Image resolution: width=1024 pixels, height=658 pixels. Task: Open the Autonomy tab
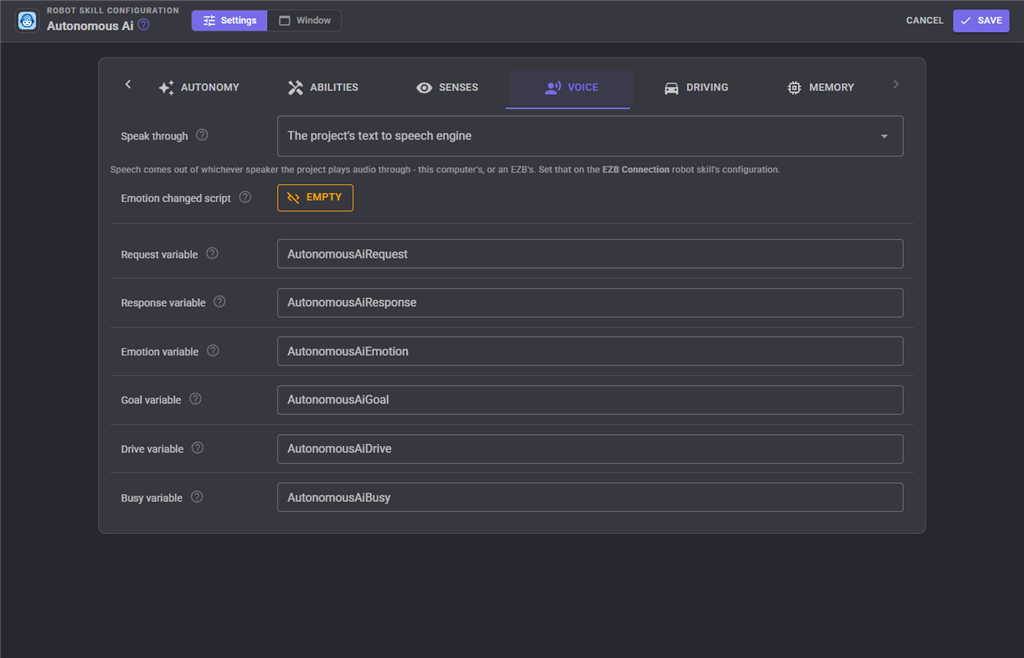(199, 87)
